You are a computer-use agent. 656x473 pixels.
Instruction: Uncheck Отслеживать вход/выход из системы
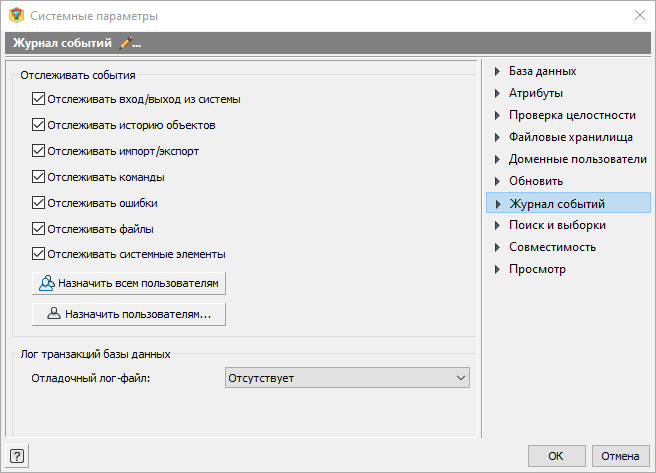point(38,99)
